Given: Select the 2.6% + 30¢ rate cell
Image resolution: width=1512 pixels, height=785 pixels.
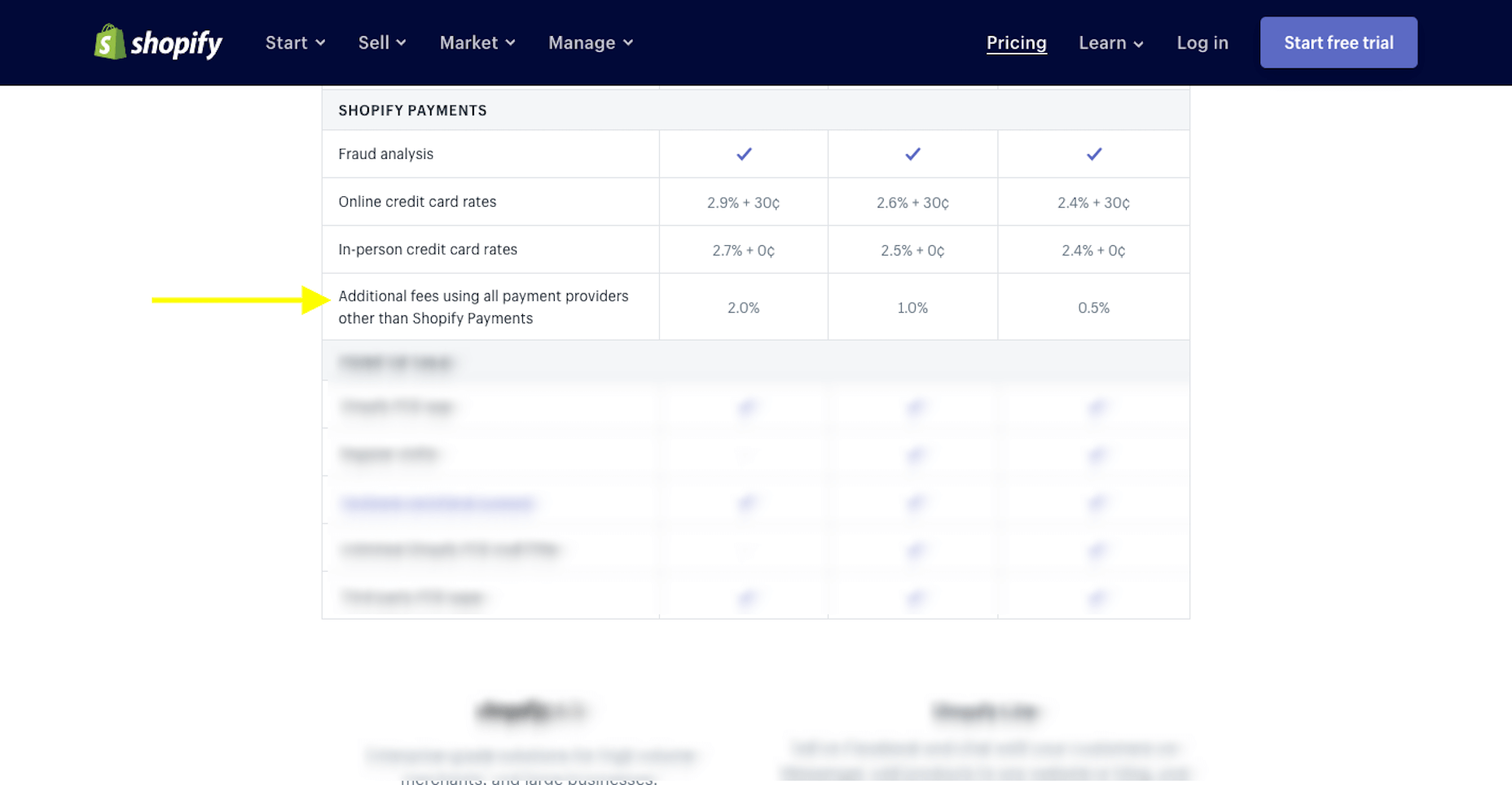Looking at the screenshot, I should click(x=912, y=203).
